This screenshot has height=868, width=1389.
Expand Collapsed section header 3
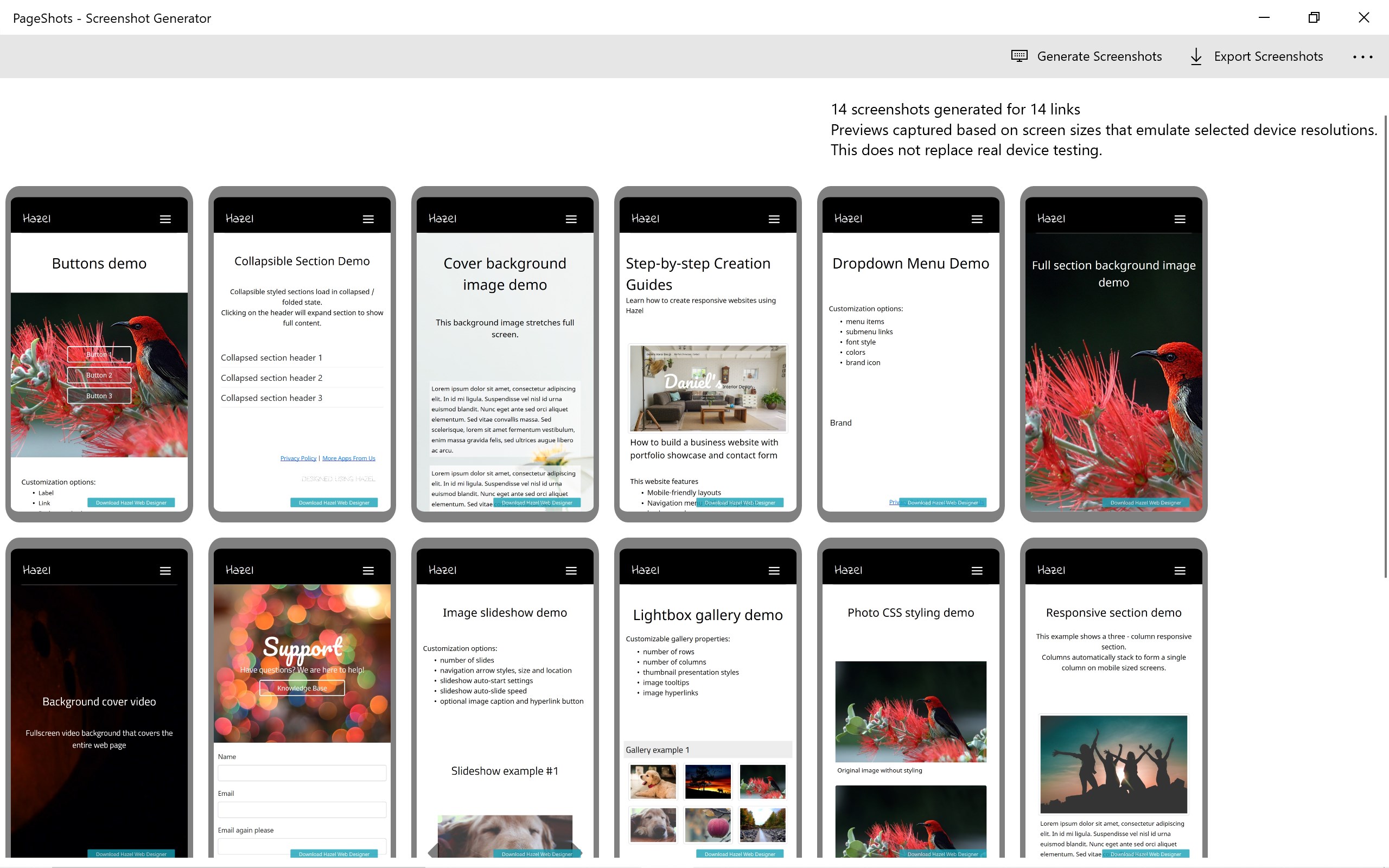tap(271, 397)
